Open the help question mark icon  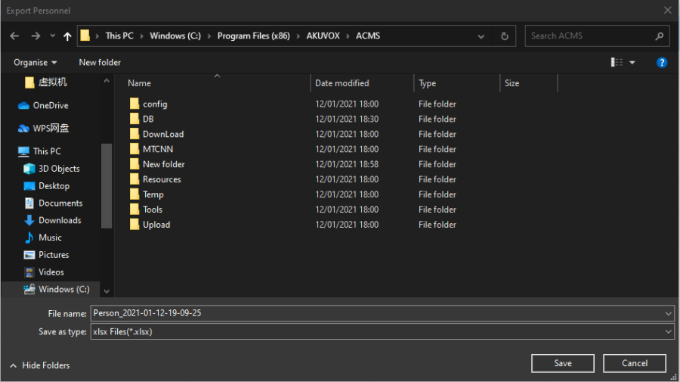(661, 63)
